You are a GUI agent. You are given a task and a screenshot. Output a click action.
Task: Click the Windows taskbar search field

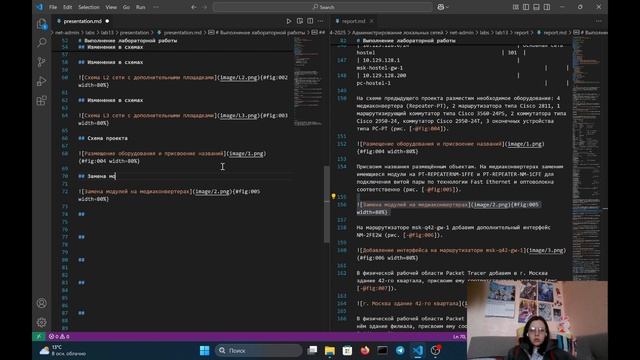tap(258, 350)
